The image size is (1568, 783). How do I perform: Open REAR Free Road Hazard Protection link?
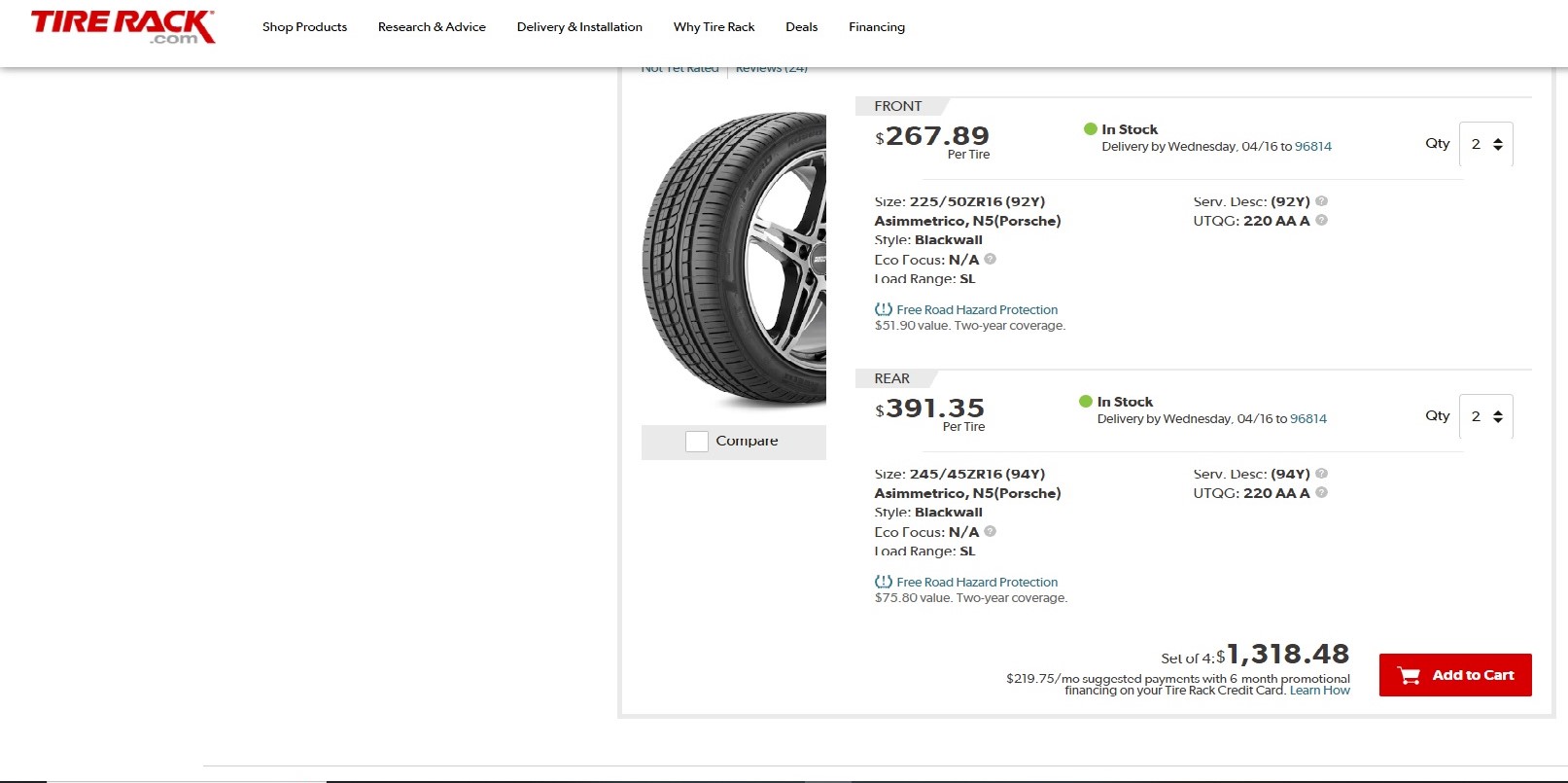pos(977,583)
